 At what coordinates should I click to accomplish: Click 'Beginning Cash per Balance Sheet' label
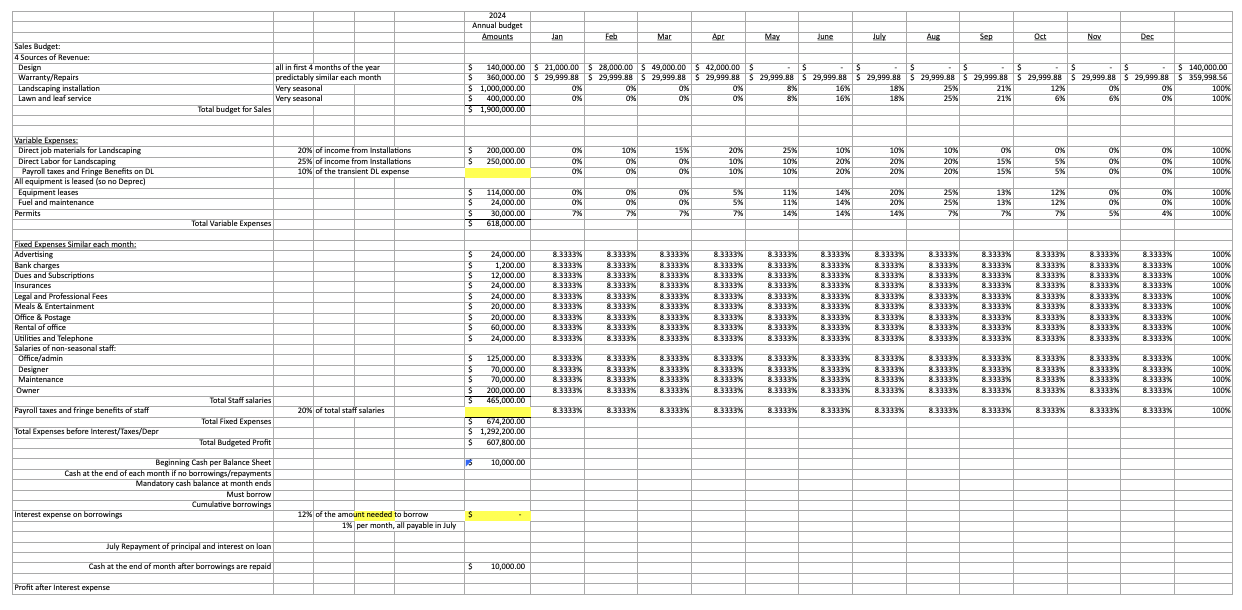click(x=213, y=463)
